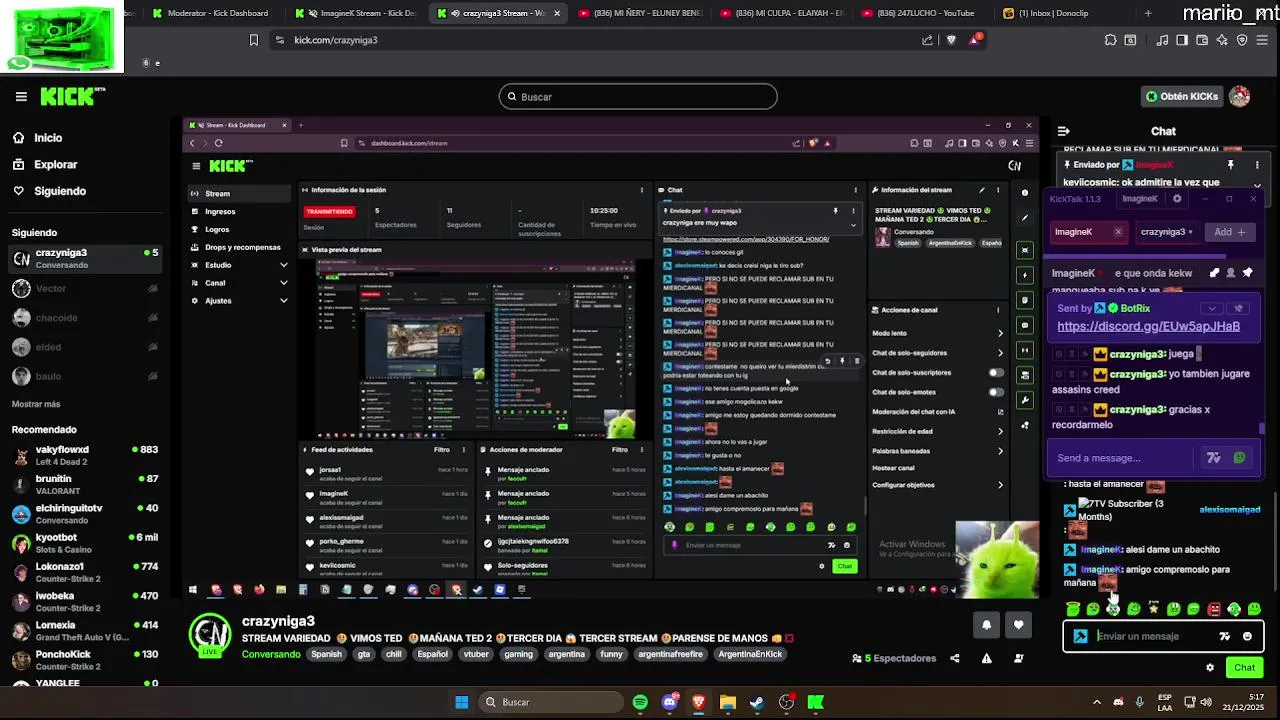Open Explorar in the sidebar
Screen dimensions: 1280x720
(55, 164)
